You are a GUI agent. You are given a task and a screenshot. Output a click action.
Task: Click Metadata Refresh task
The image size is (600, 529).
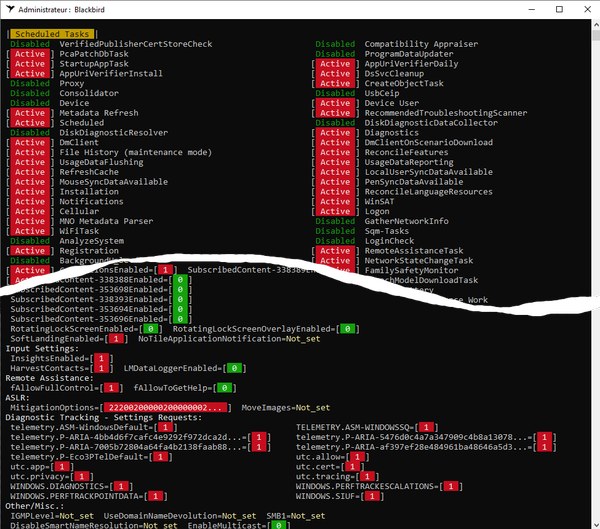[x=99, y=113]
